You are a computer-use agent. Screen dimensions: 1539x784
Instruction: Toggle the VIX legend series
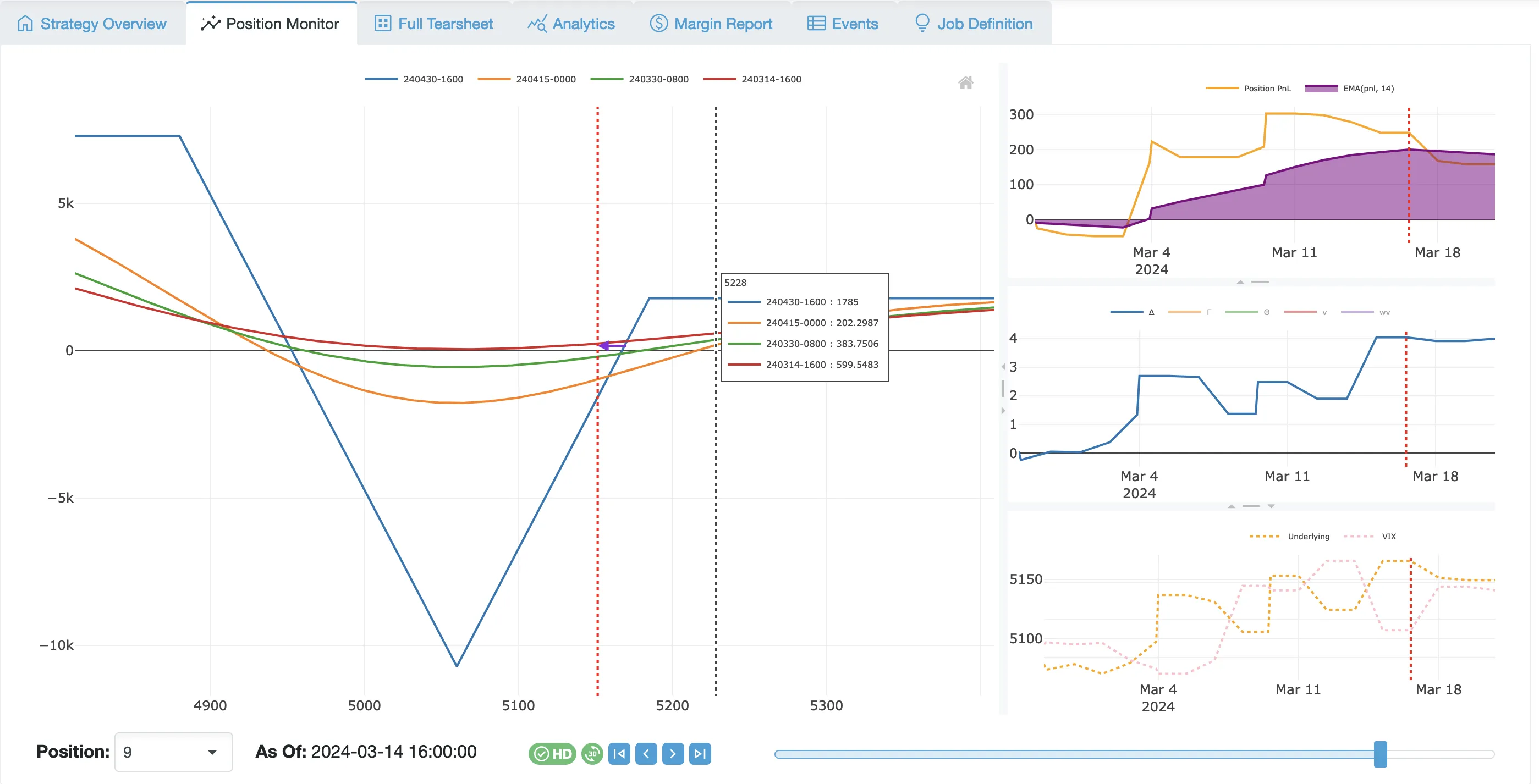point(1370,537)
